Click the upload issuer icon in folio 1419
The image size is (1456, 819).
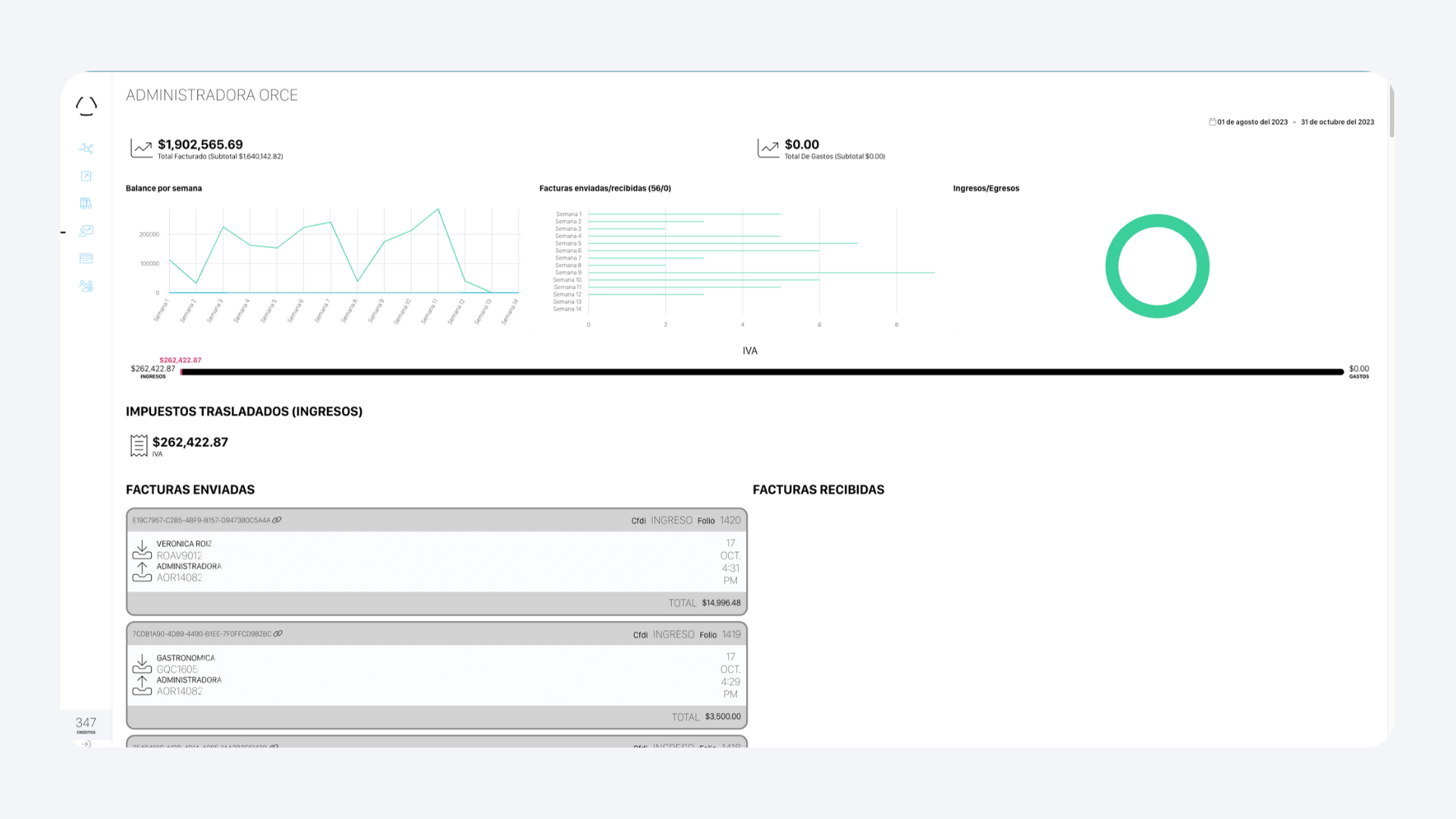point(142,686)
